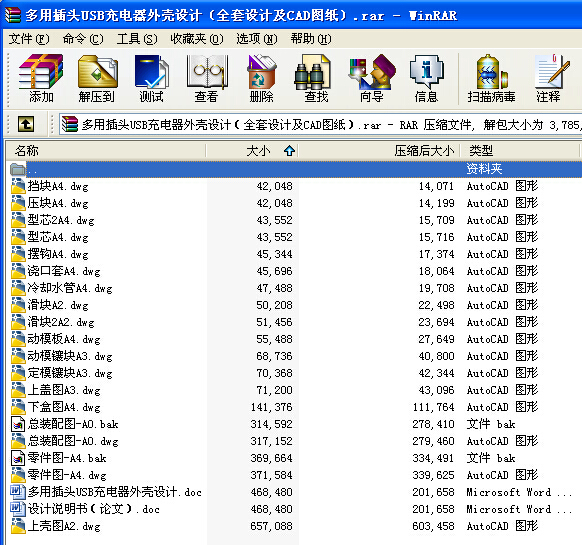Select the file 滑块2A2.dwg
Image resolution: width=582 pixels, height=545 pixels.
[x=61, y=322]
